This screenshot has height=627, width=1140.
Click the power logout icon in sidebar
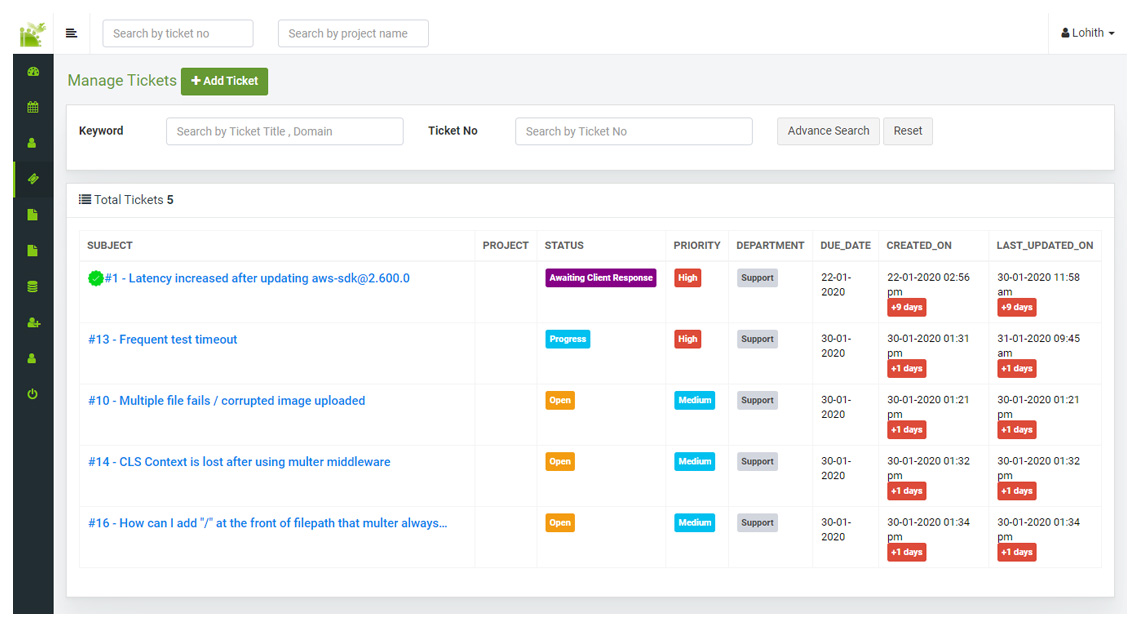(x=32, y=394)
